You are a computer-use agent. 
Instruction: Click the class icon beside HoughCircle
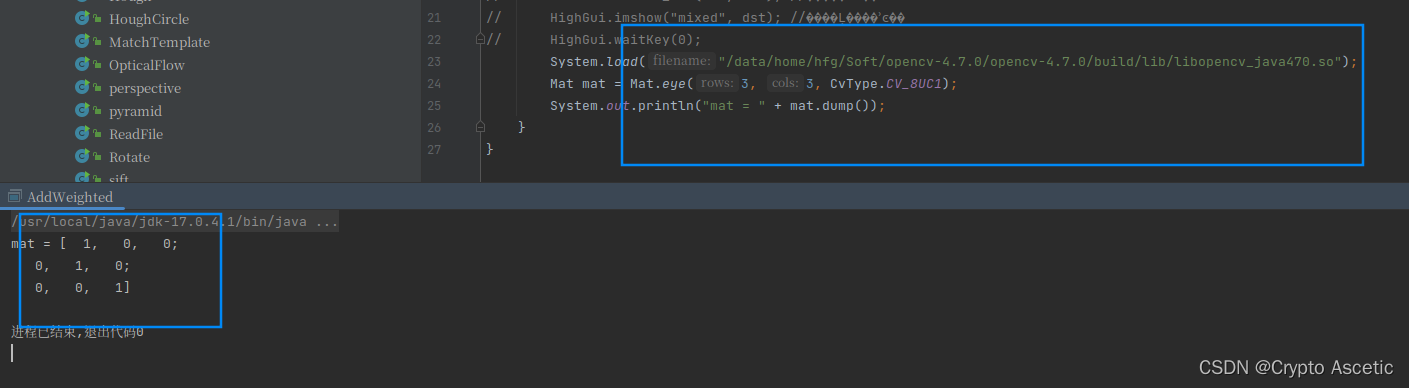pos(83,19)
